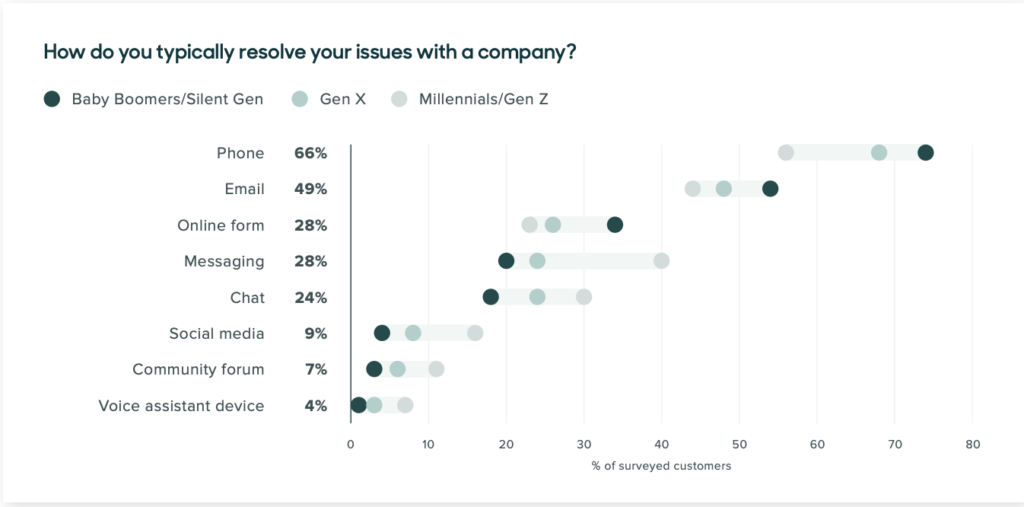Click the Baby Boomers dot in Email row
1024x507 pixels.
[770, 189]
